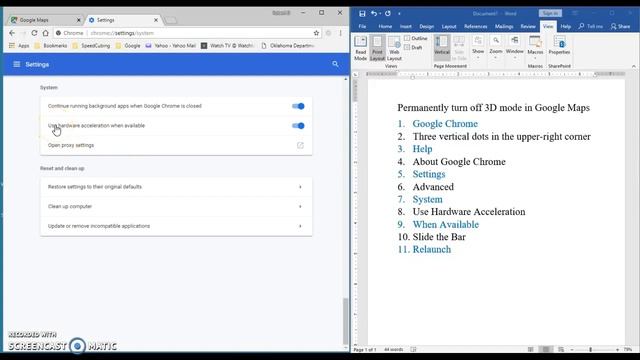This screenshot has width=640, height=360.
Task: Go to the Chrome home page icon
Action: coord(46,33)
